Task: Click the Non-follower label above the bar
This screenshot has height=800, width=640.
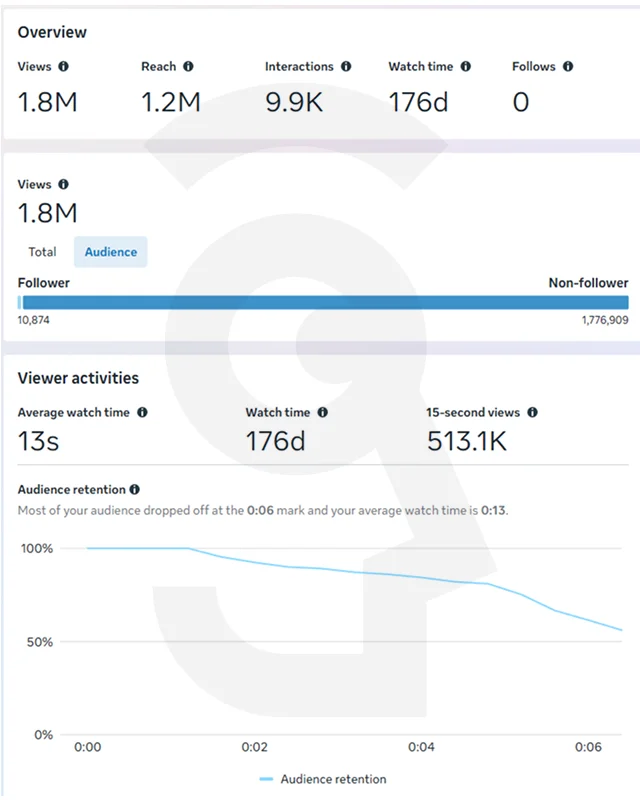Action: click(588, 283)
